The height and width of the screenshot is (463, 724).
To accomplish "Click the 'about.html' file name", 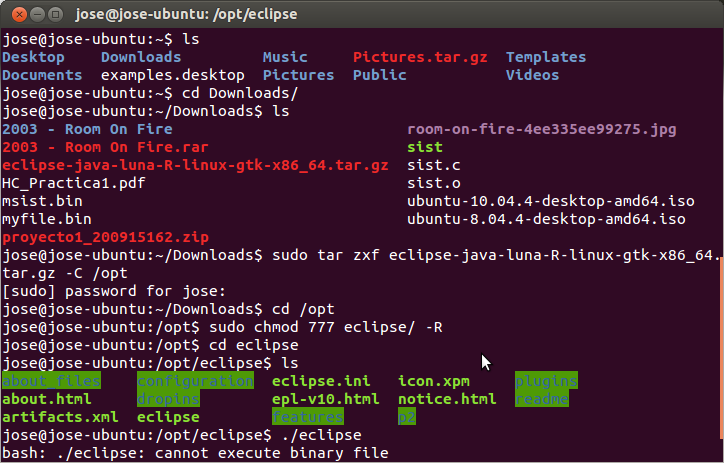I will pos(47,399).
